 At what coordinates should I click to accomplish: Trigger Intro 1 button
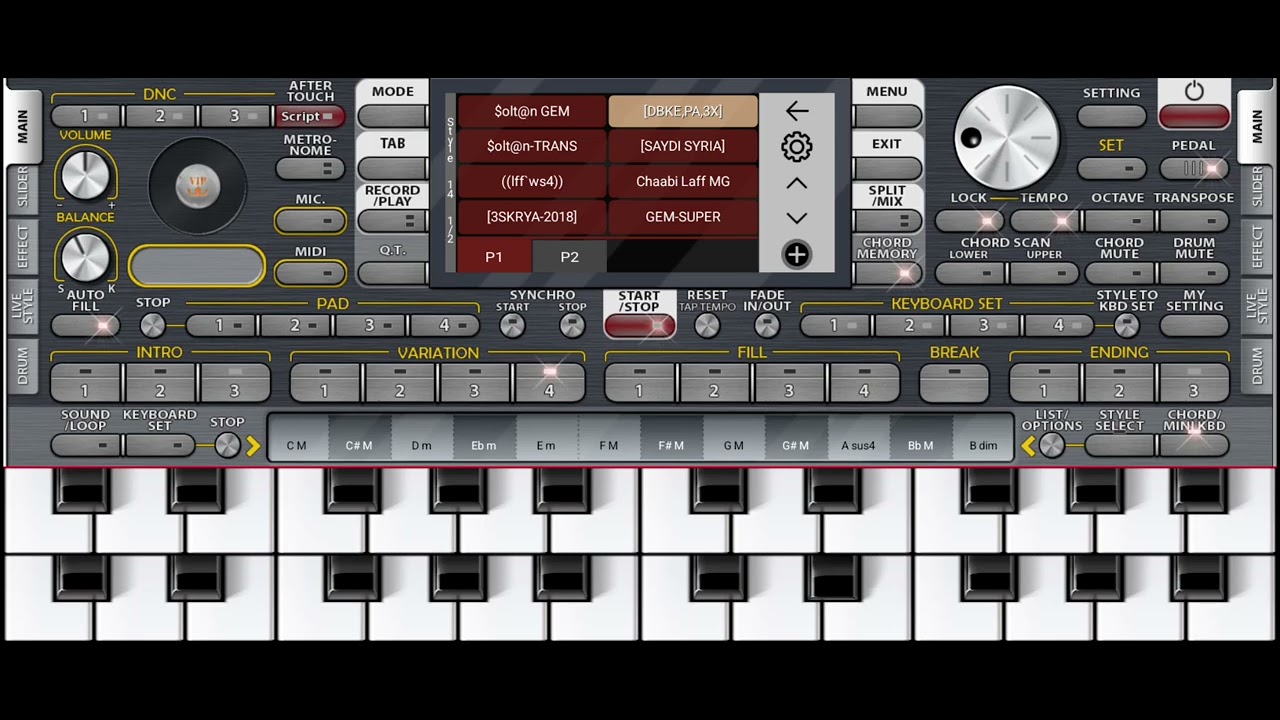(x=85, y=382)
